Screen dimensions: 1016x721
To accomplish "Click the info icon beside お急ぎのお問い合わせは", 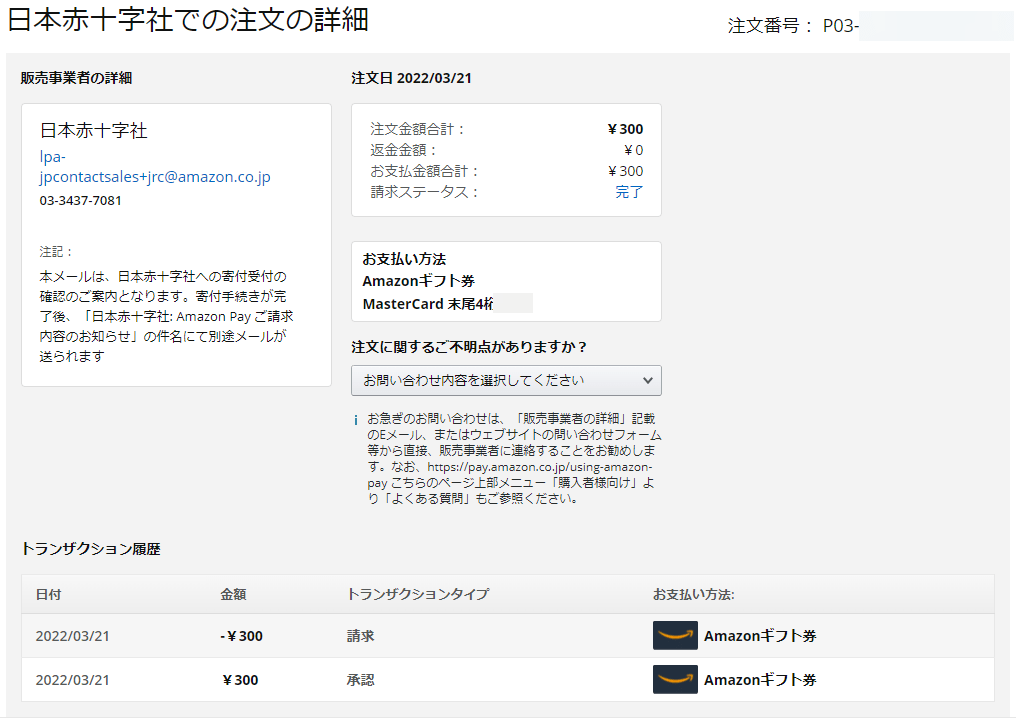I will point(356,420).
